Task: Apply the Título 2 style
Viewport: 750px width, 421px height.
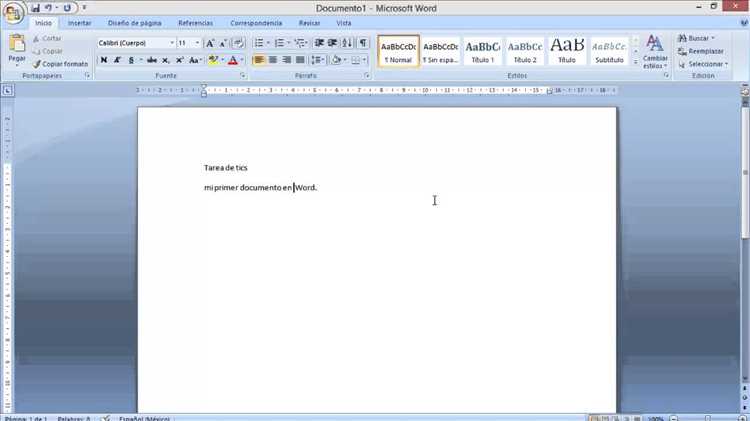Action: click(525, 51)
